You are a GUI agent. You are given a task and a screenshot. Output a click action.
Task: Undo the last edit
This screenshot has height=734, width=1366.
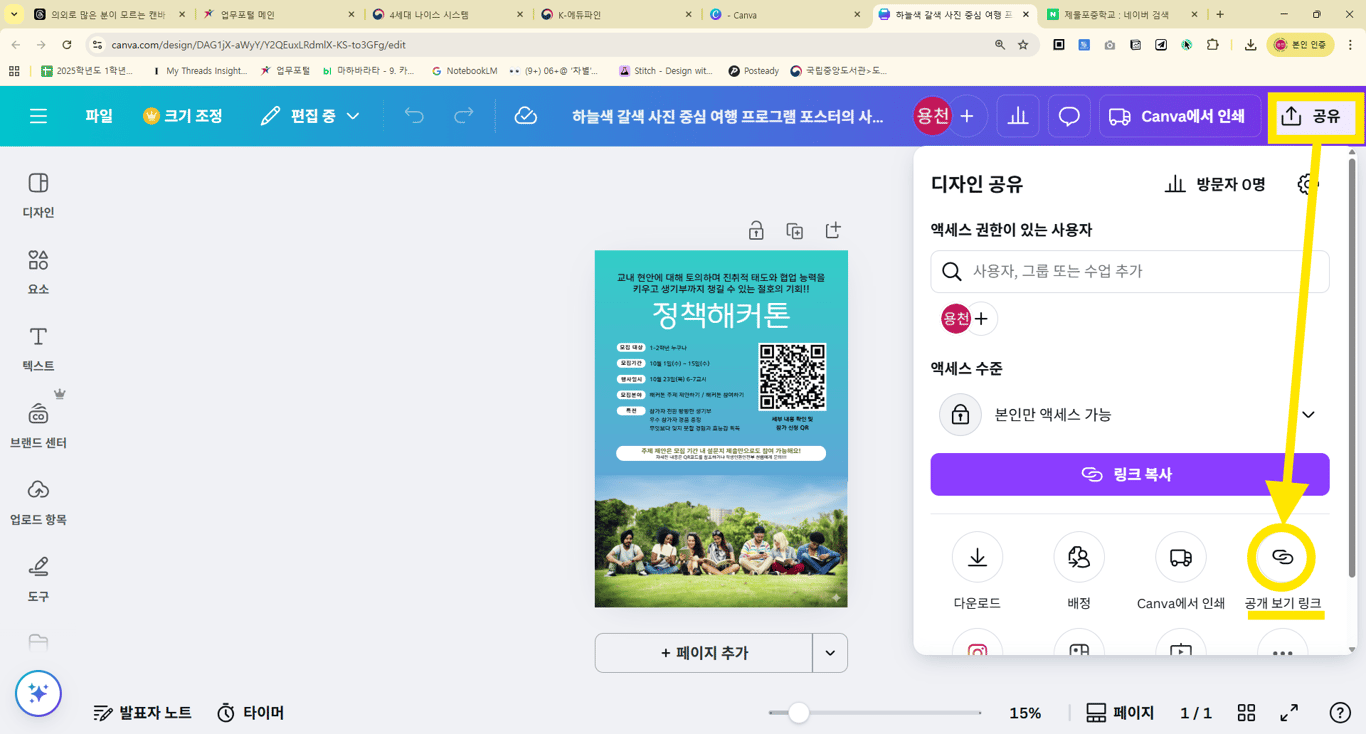414,116
